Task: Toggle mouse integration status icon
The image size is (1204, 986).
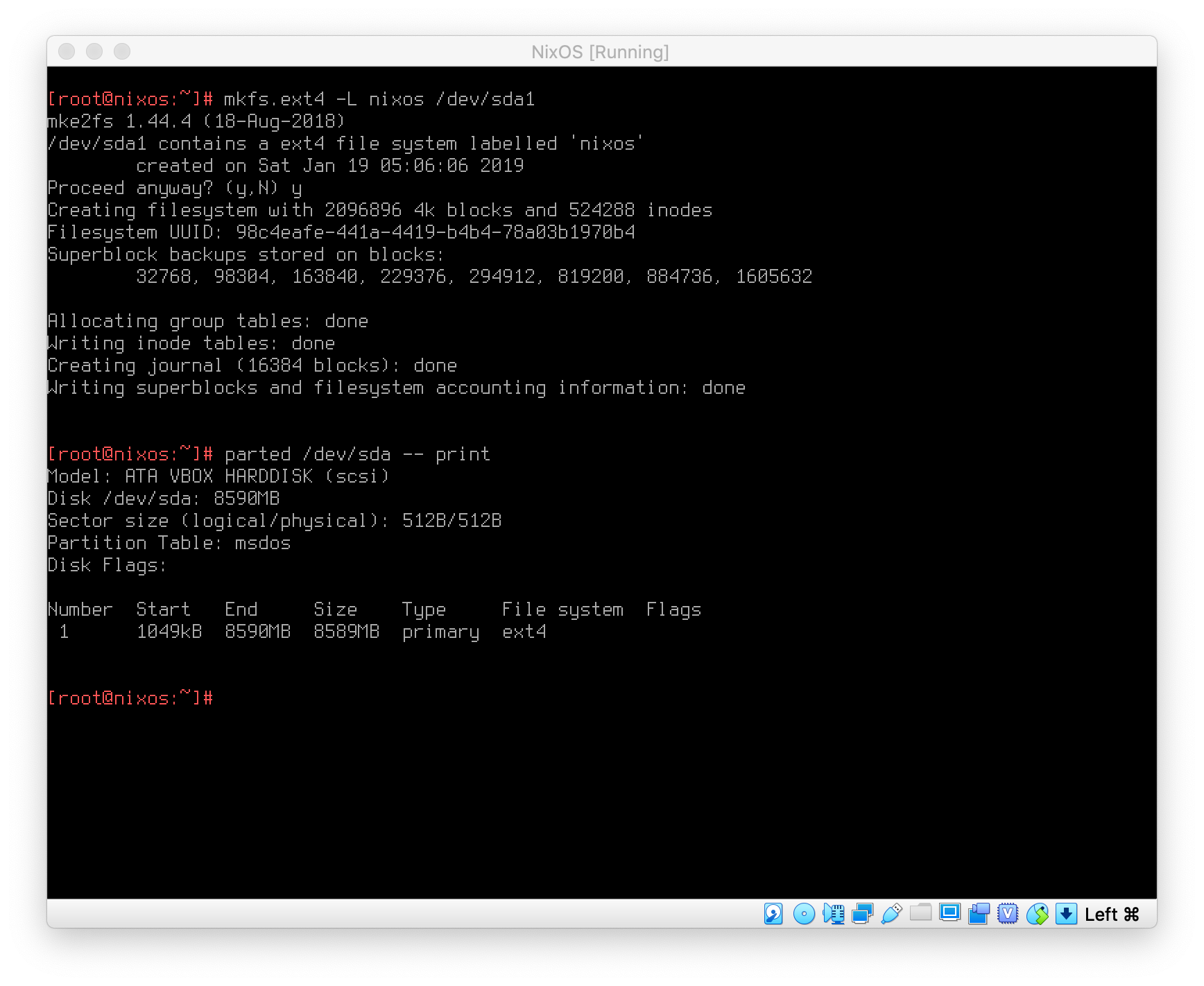Action: tap(1038, 914)
